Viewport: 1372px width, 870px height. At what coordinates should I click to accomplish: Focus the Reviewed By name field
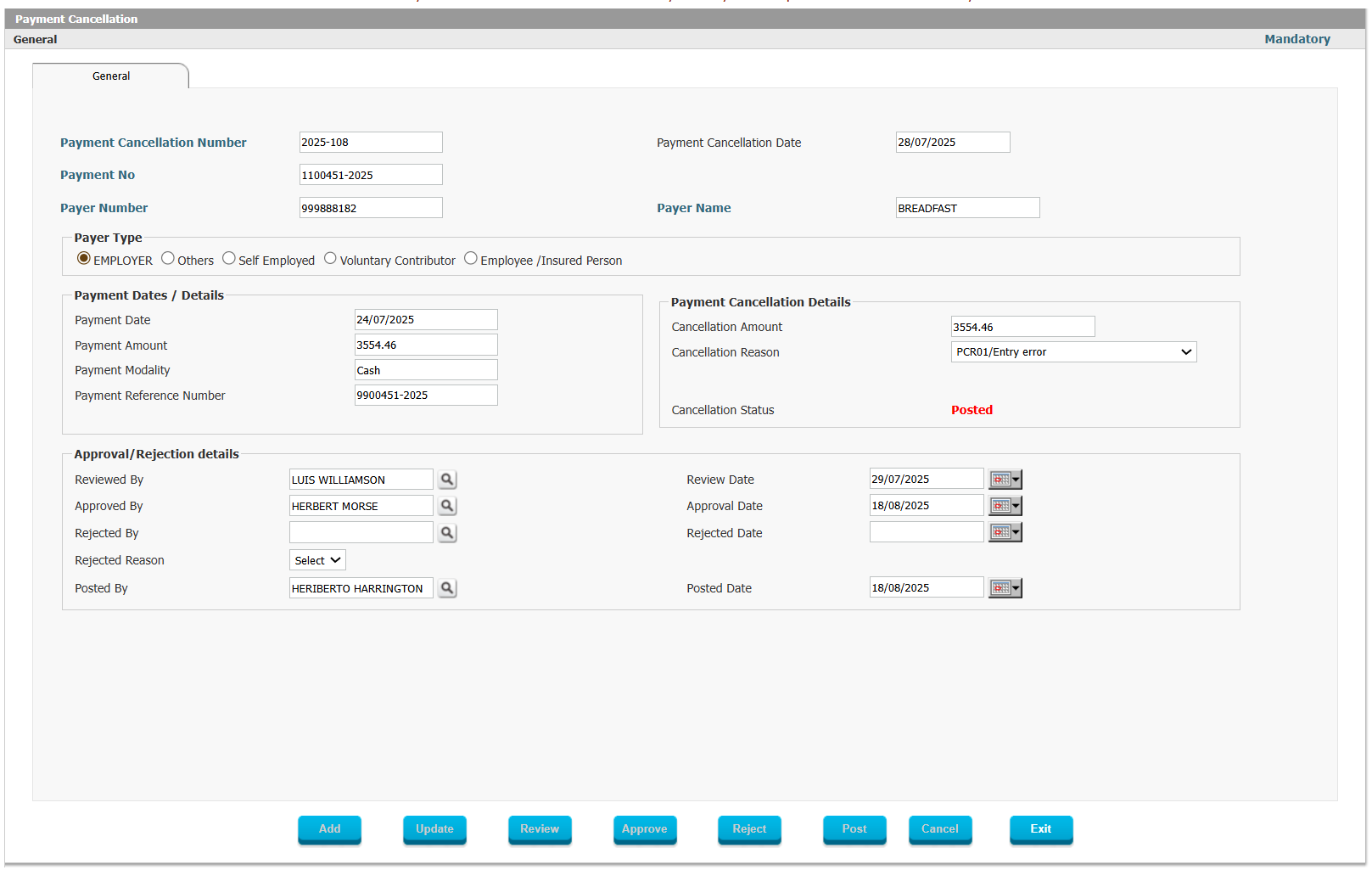point(361,480)
